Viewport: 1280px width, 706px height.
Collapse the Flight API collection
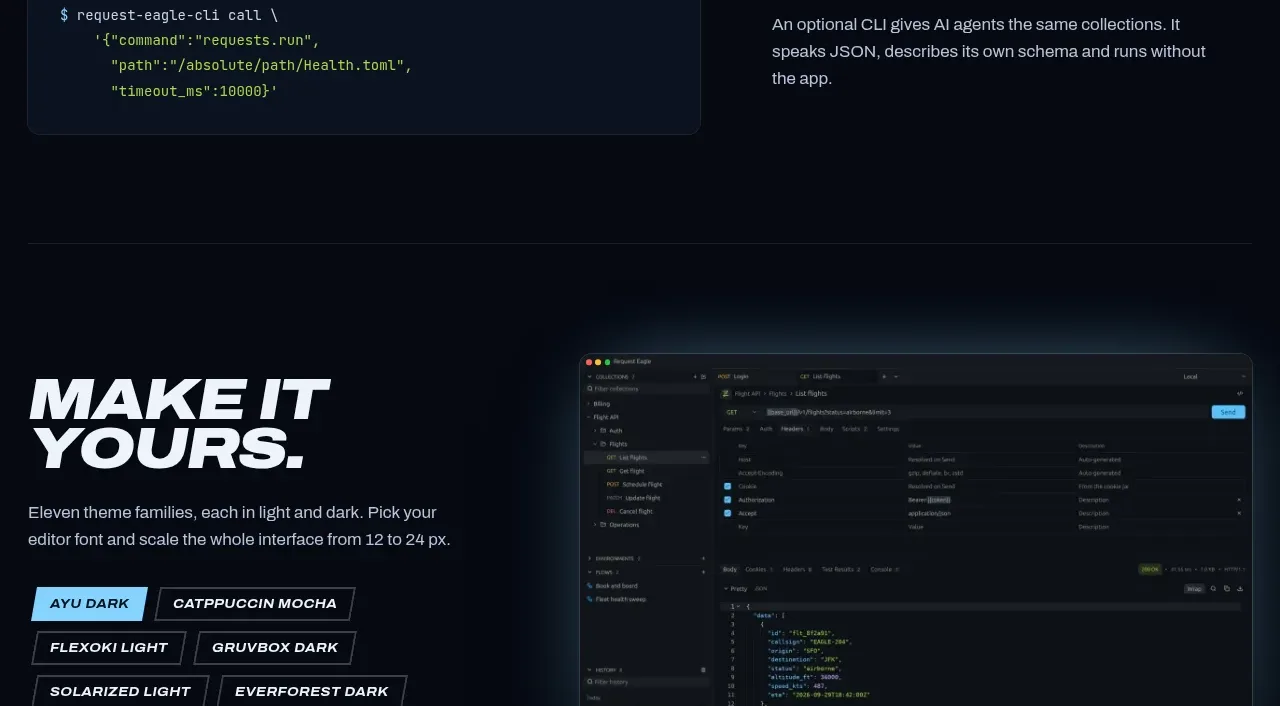(589, 417)
